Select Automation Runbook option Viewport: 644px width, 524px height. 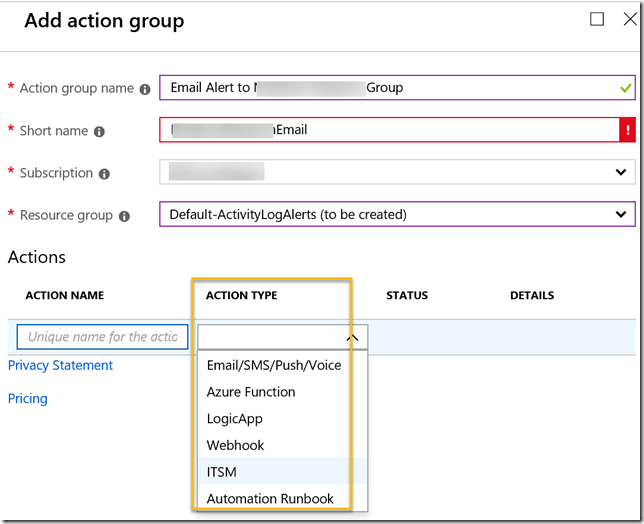[x=270, y=498]
